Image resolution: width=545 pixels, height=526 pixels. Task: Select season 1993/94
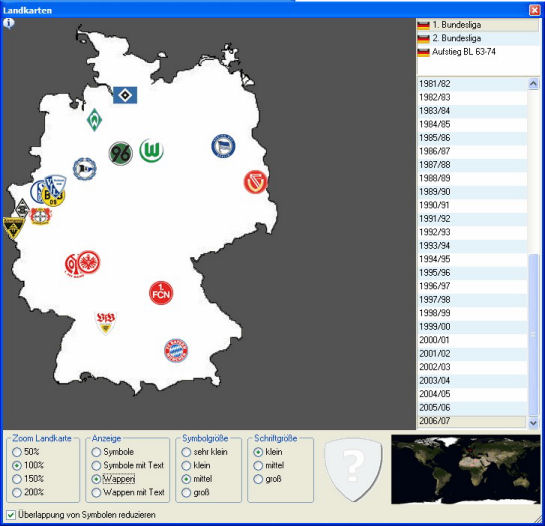point(472,245)
